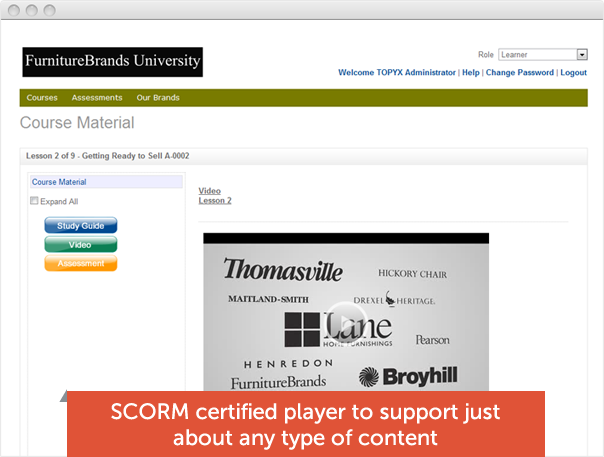Viewport: 604px width, 457px height.
Task: Log out using the Logout link
Action: pyautogui.click(x=573, y=72)
